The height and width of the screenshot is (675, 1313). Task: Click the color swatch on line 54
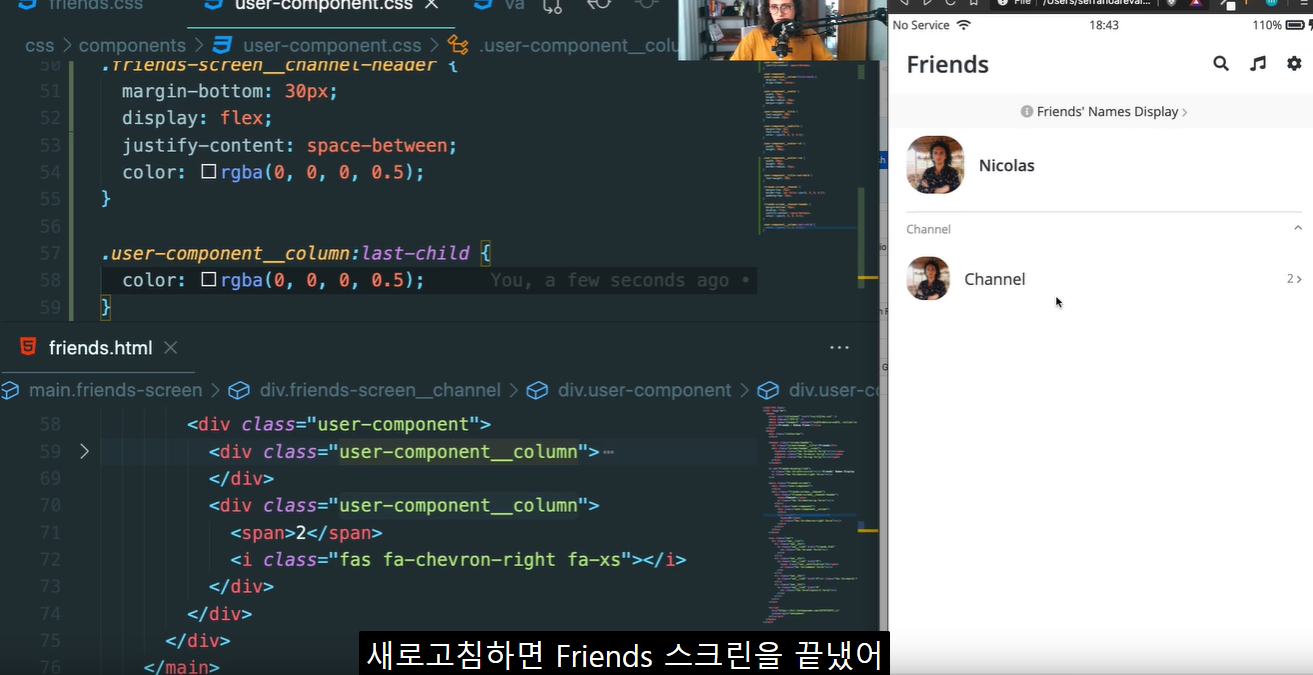coord(209,172)
